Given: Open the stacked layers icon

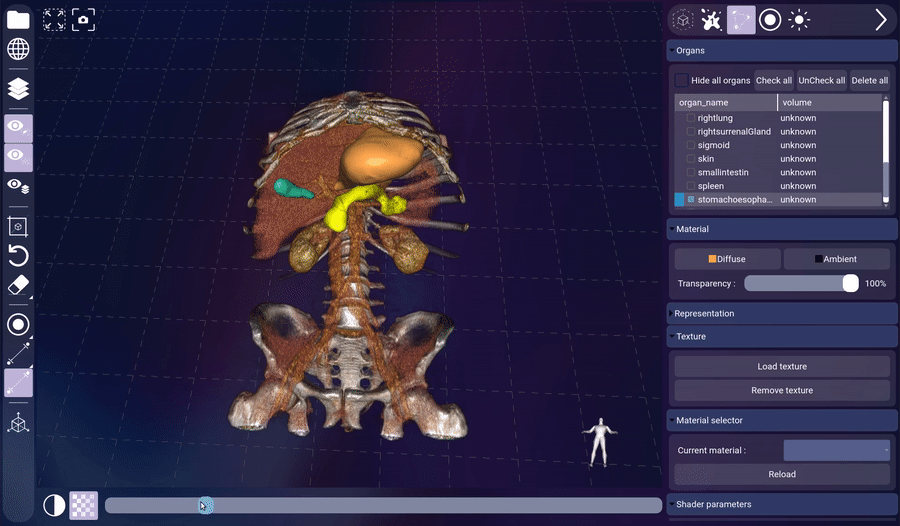Looking at the screenshot, I should (x=18, y=89).
